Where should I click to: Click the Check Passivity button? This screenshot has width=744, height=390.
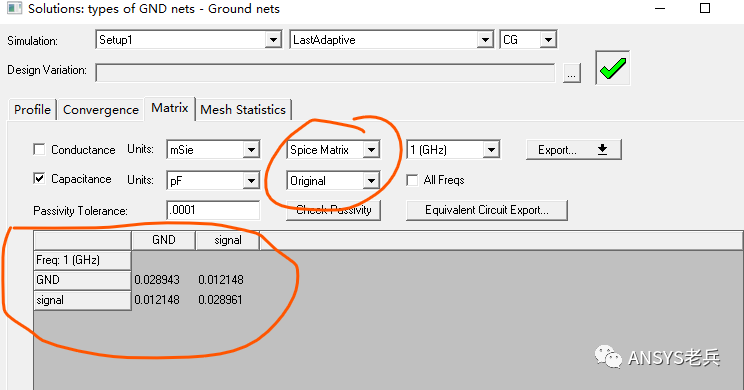click(x=334, y=210)
